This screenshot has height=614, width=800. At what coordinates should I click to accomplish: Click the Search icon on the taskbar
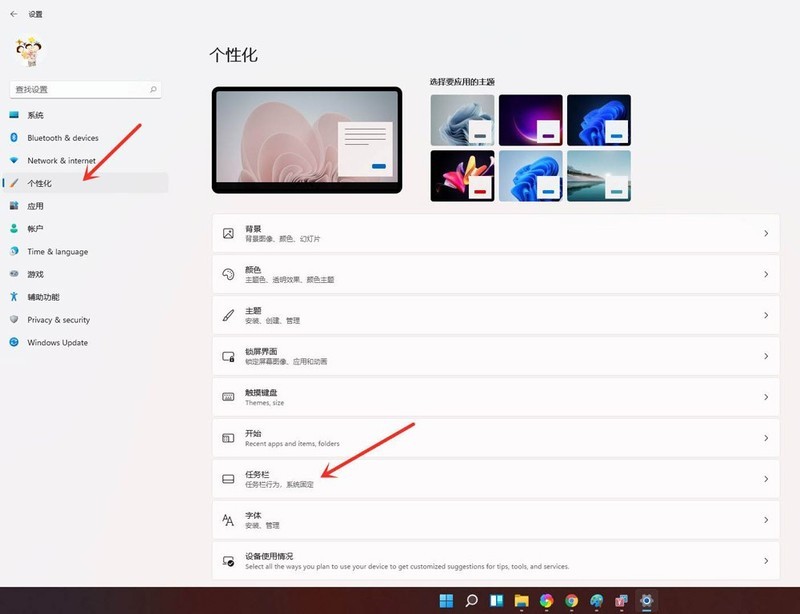[x=472, y=600]
